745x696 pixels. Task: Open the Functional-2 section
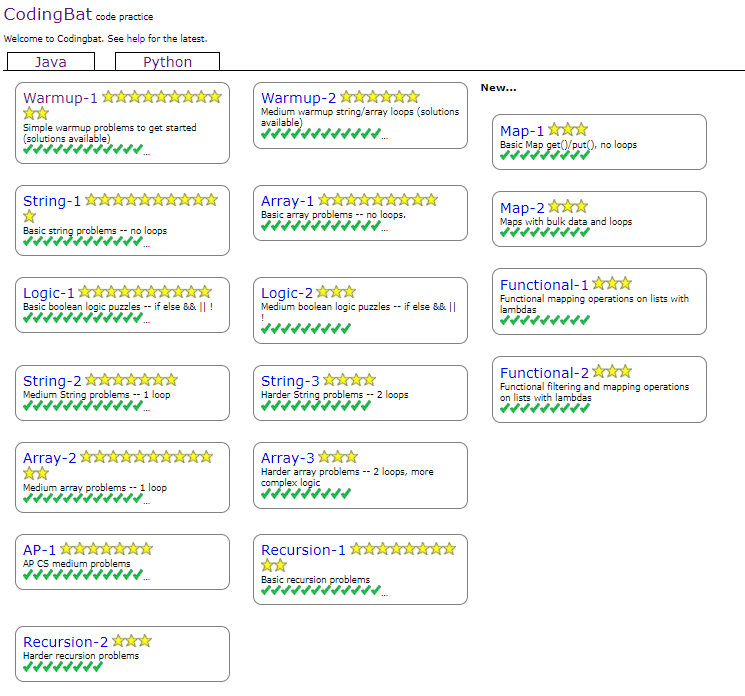(x=544, y=373)
